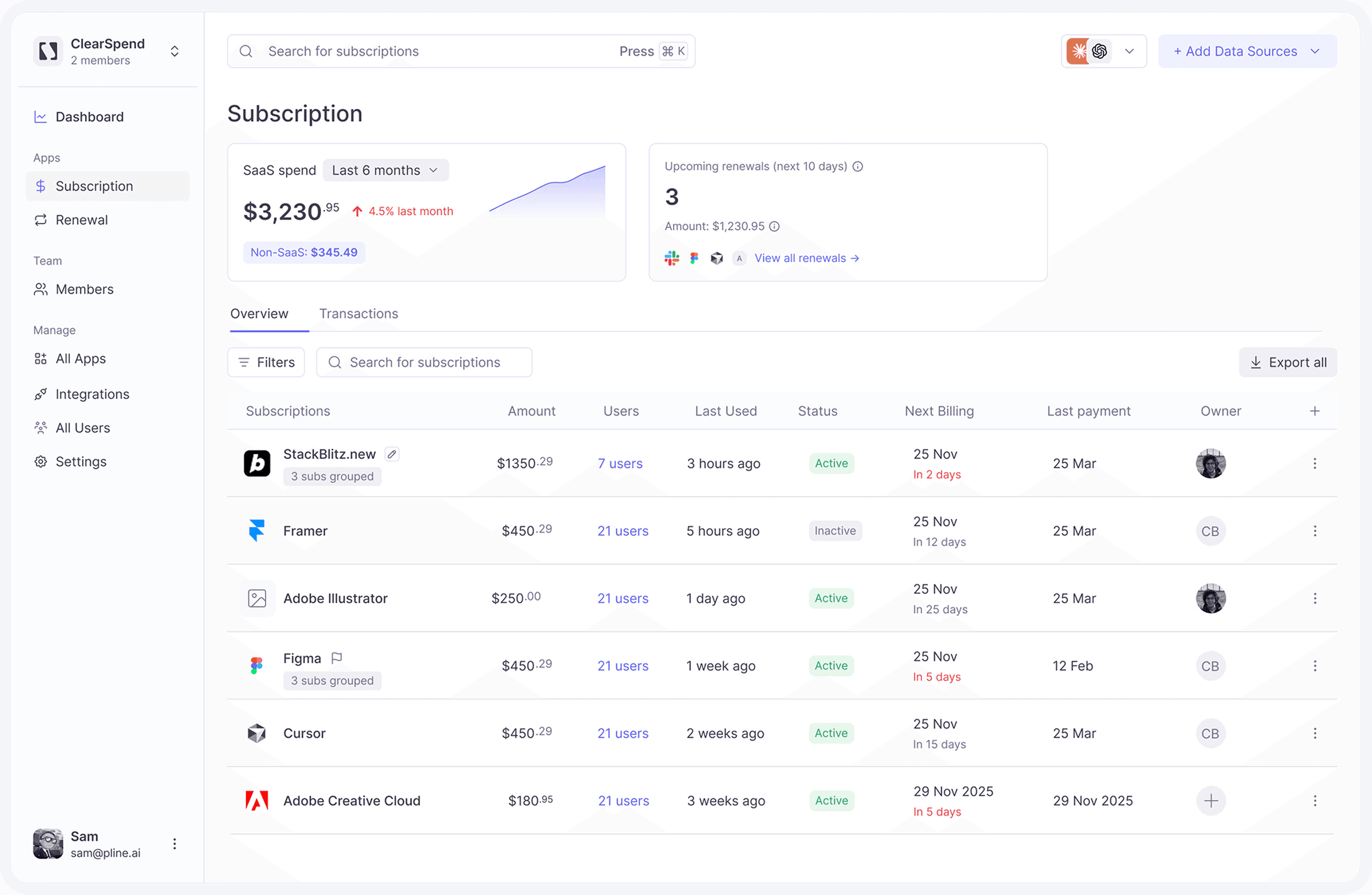Open the AI assistant selector dropdown

(x=1104, y=51)
